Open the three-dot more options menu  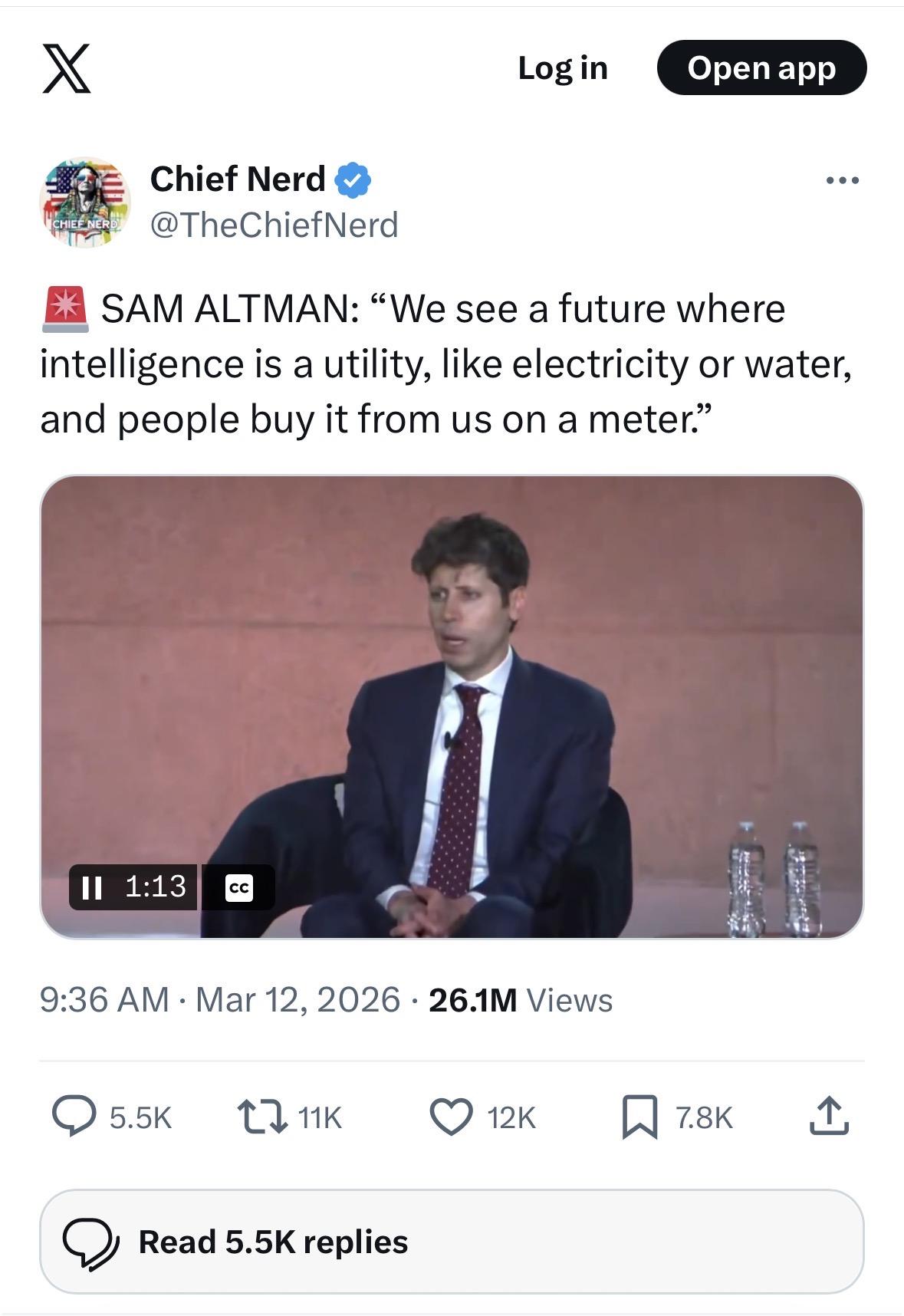coord(842,181)
